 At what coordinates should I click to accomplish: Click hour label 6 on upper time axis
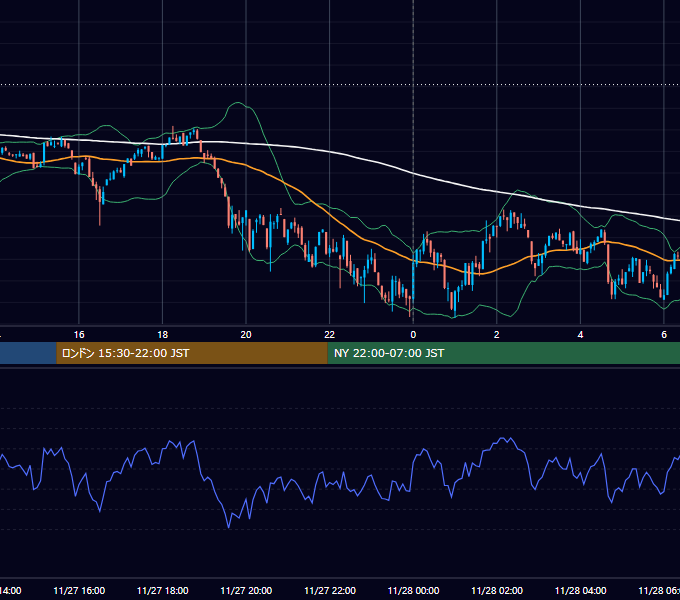[x=664, y=335]
